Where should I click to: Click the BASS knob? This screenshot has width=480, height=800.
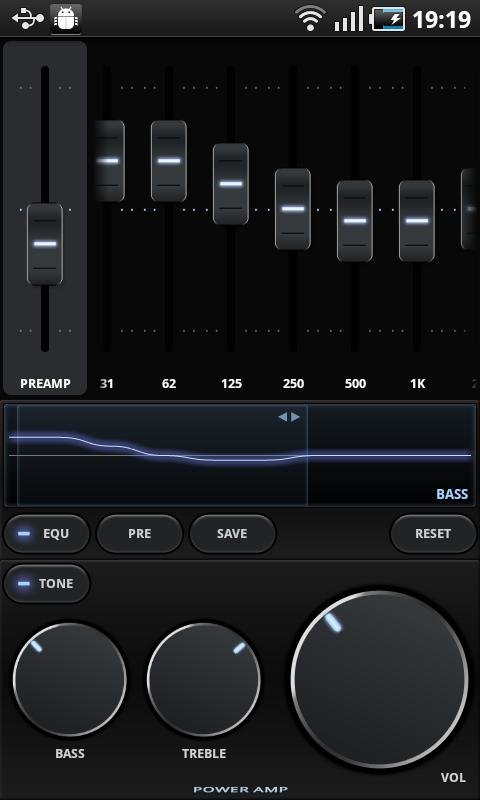pyautogui.click(x=70, y=679)
